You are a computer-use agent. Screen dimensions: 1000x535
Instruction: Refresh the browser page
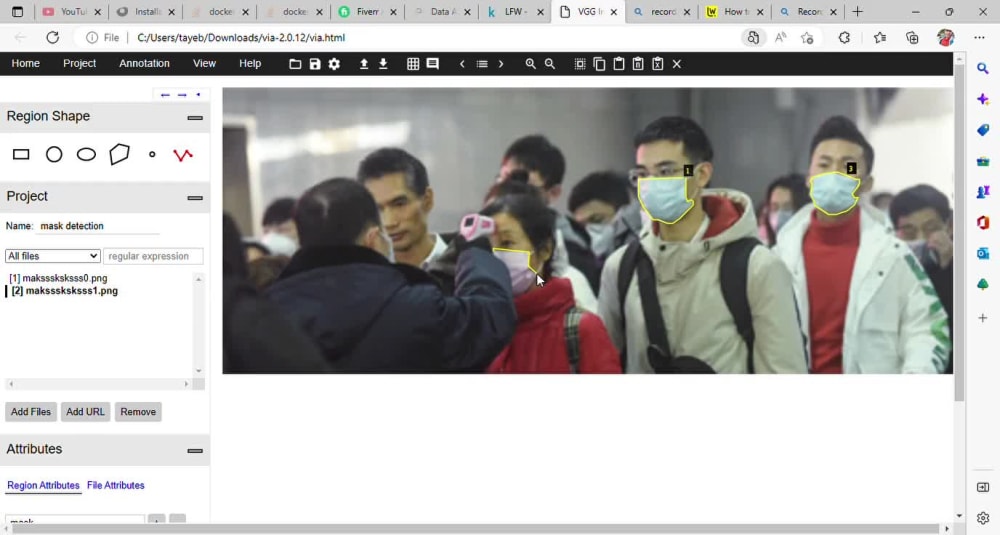pos(52,38)
